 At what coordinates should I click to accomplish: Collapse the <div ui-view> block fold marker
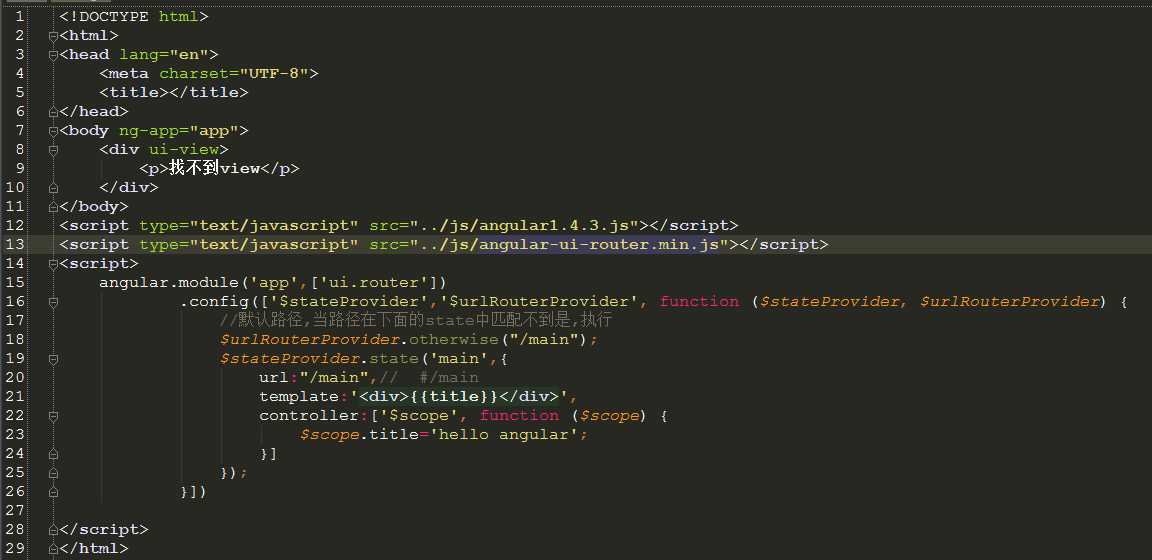click(53, 150)
